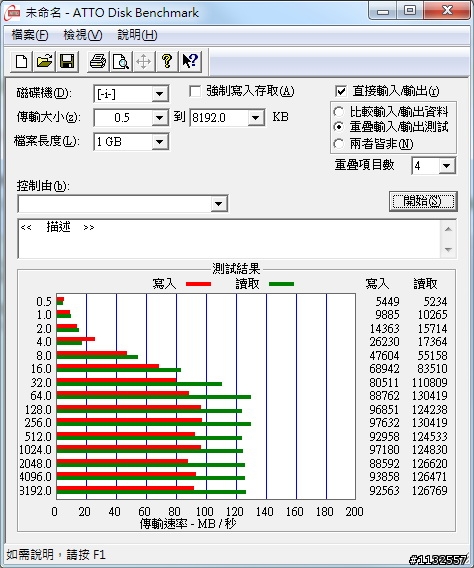The width and height of the screenshot is (474, 568).
Task: Click the 測試結果 group title
Action: [236, 269]
